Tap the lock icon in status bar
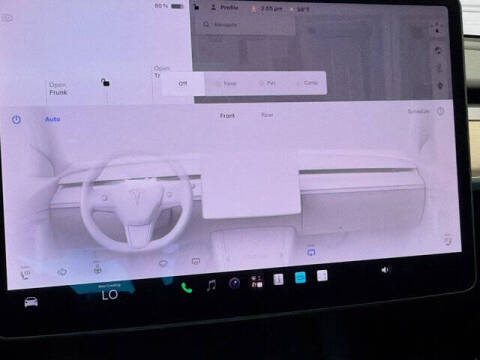This screenshot has width=480, height=360. (x=197, y=6)
